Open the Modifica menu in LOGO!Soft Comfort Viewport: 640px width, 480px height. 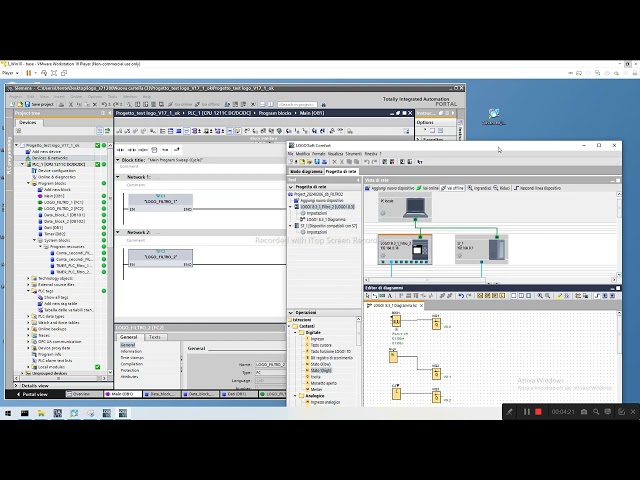pyautogui.click(x=302, y=154)
